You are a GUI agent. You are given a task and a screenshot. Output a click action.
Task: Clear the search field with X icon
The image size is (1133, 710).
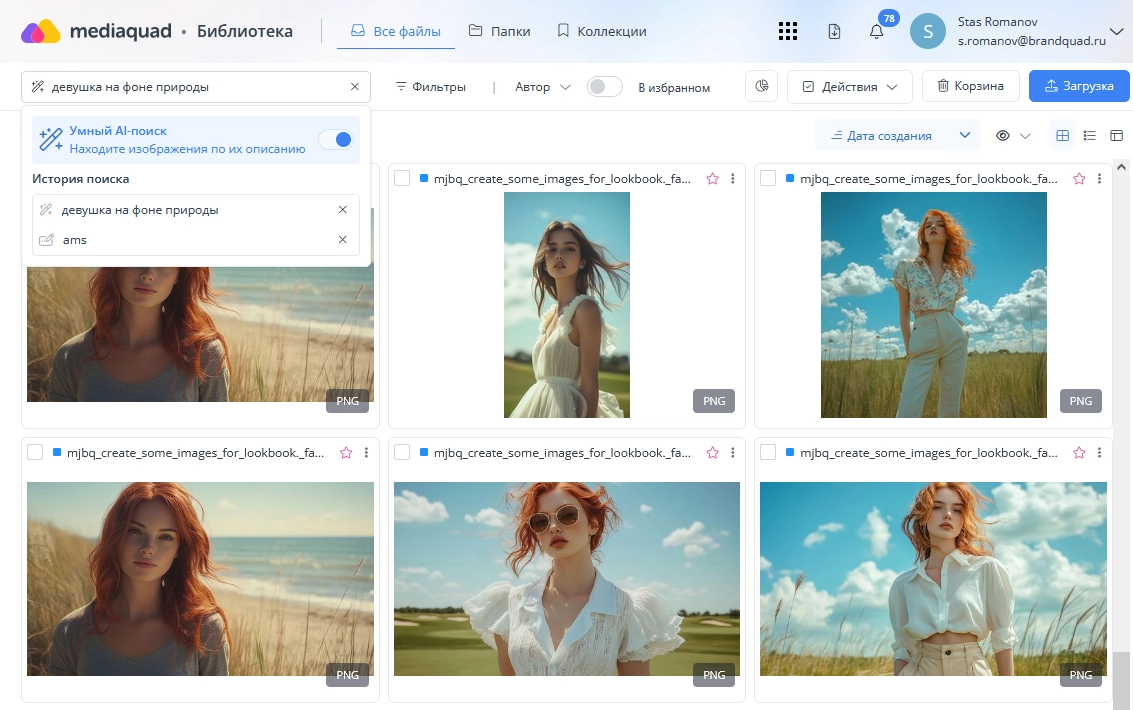354,87
